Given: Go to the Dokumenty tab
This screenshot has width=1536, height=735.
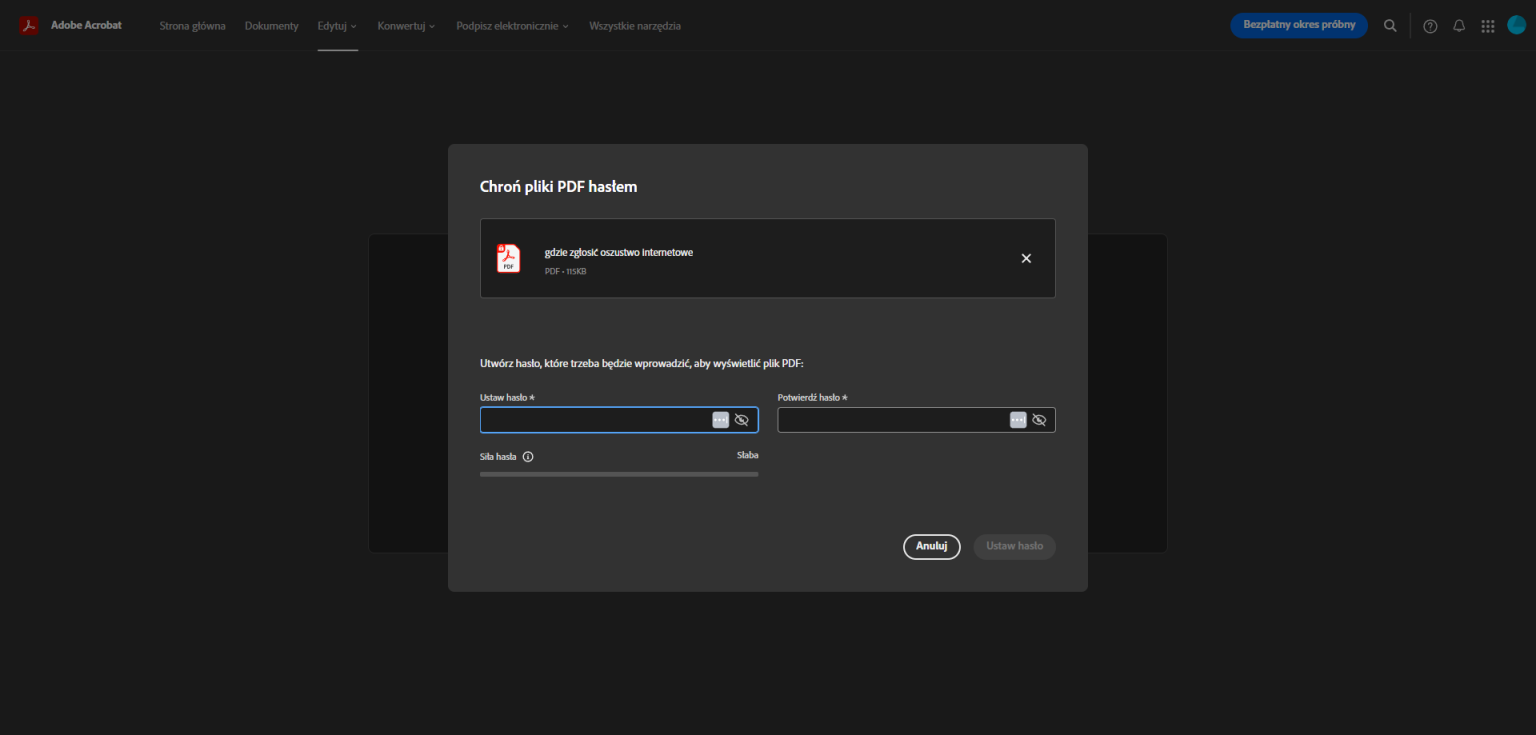Looking at the screenshot, I should tap(271, 25).
